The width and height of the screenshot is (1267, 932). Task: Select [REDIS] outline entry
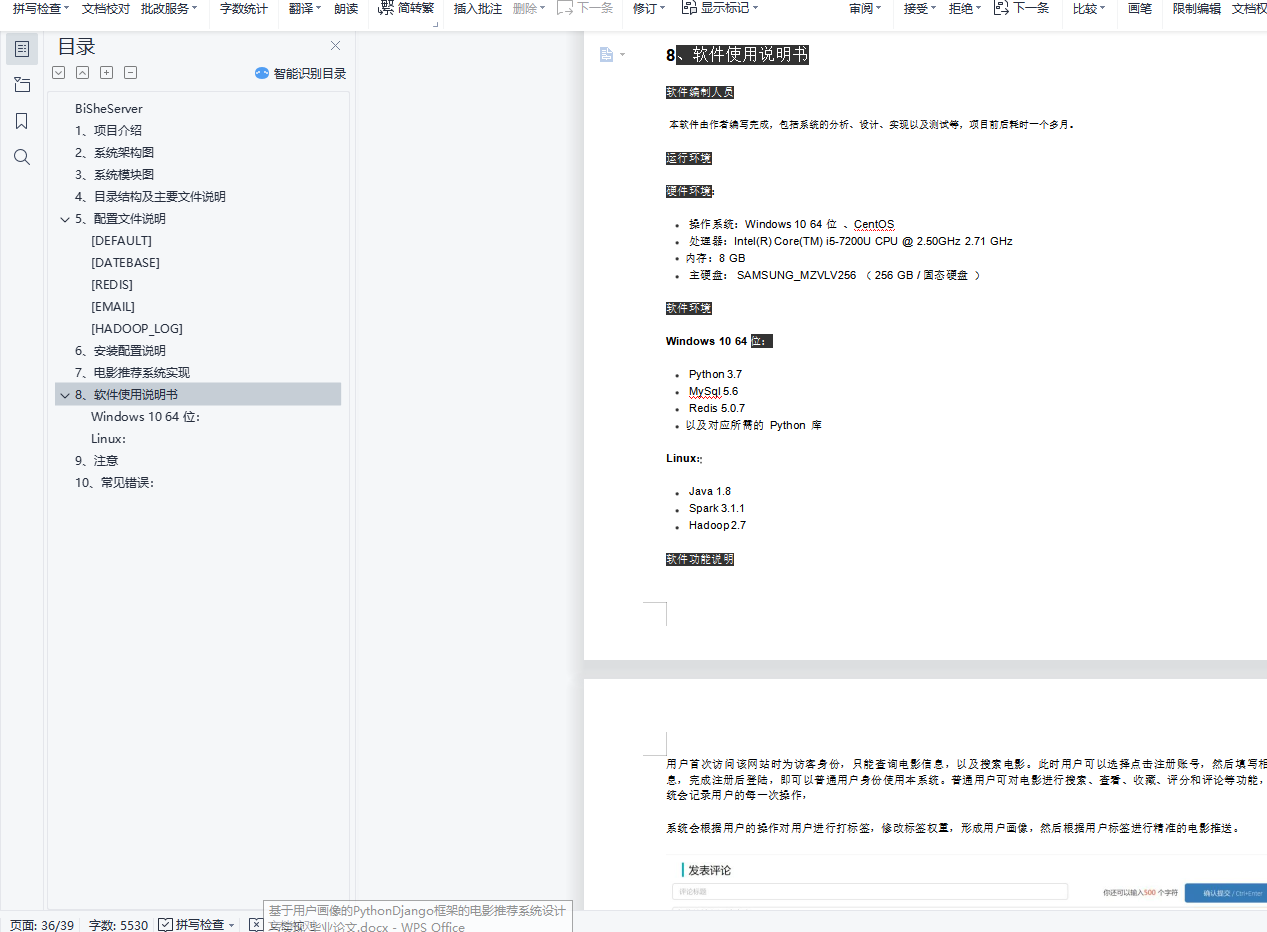[x=112, y=284]
